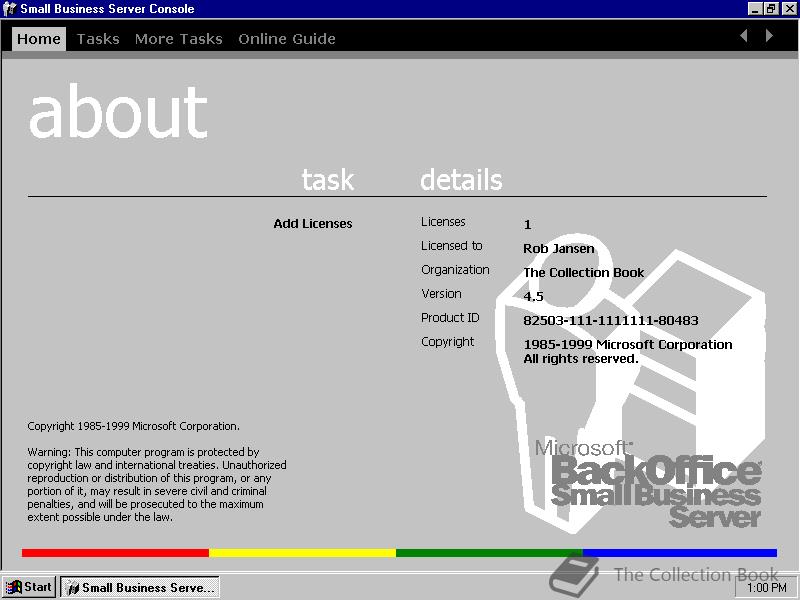Click the Copyright label in details

coord(447,342)
